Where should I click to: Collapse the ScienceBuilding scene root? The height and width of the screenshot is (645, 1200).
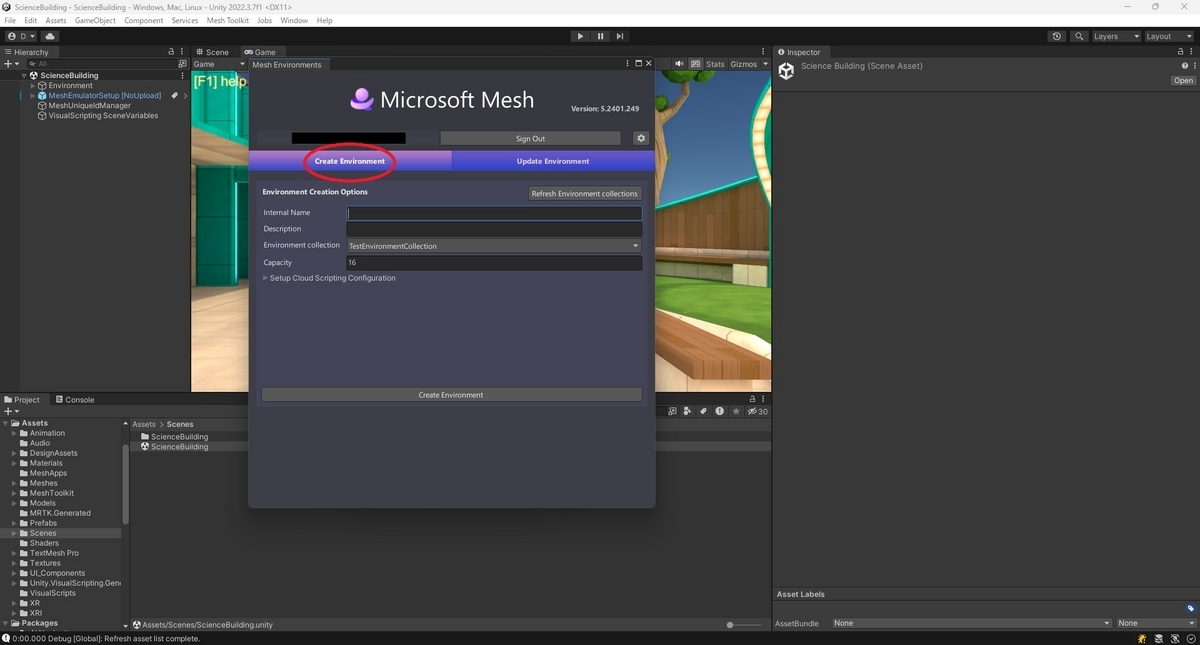pos(24,75)
